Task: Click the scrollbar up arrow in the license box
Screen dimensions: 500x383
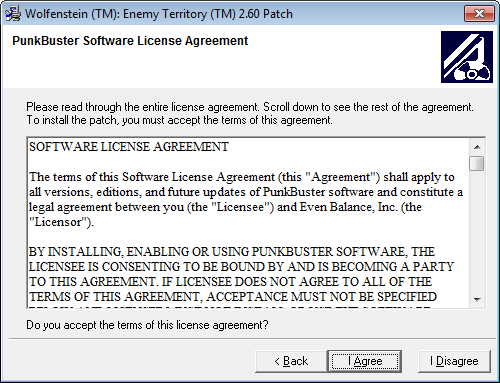Action: [x=477, y=147]
